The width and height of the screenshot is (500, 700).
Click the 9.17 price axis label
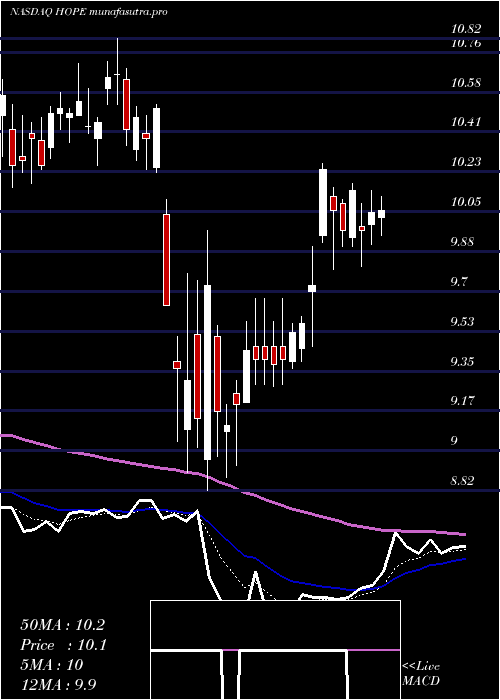[x=462, y=401]
